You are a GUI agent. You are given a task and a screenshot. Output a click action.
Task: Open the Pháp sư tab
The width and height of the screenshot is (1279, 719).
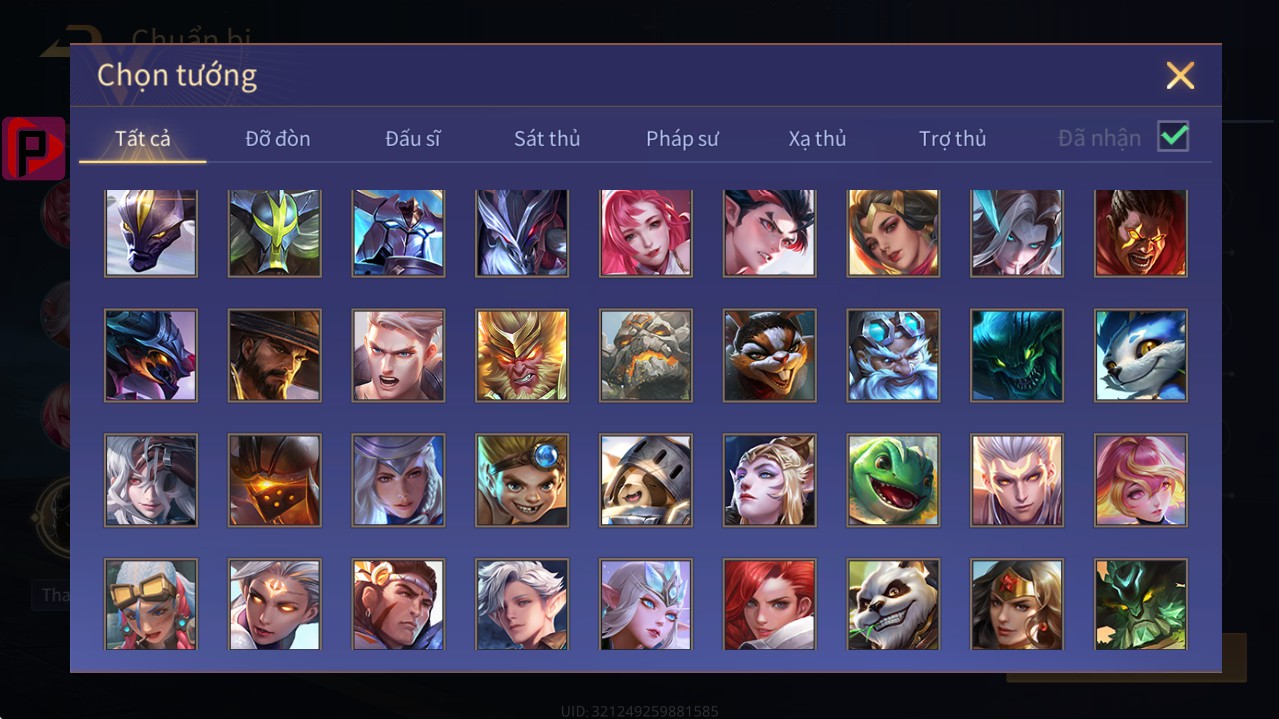pos(682,138)
